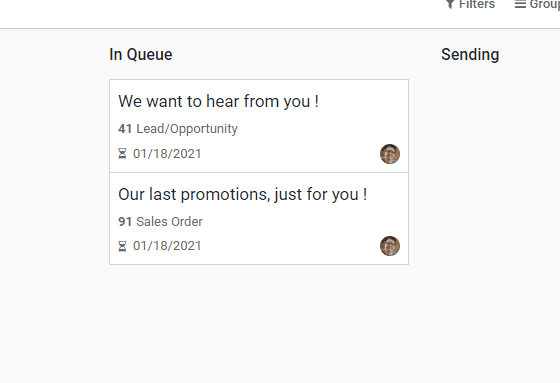Click 01/18/2021 date on Sales Order card
The image size is (560, 383).
pyautogui.click(x=167, y=246)
